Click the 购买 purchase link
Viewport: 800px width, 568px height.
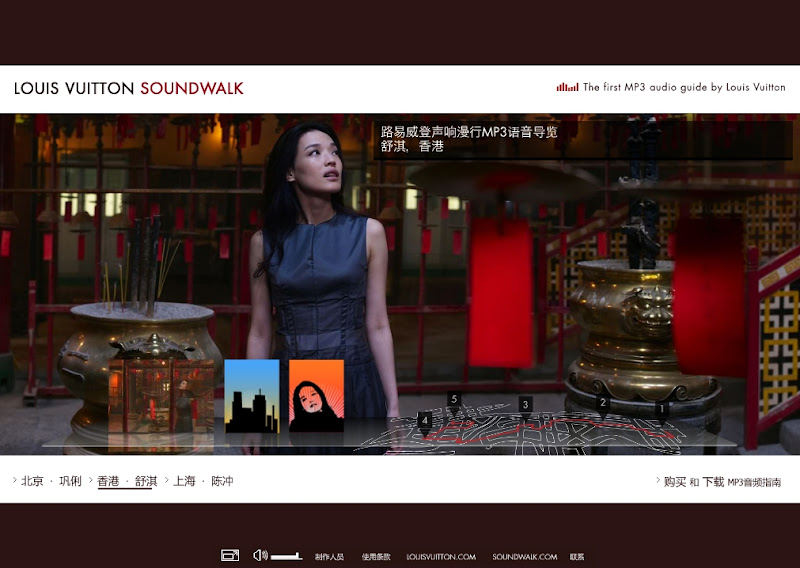[675, 481]
